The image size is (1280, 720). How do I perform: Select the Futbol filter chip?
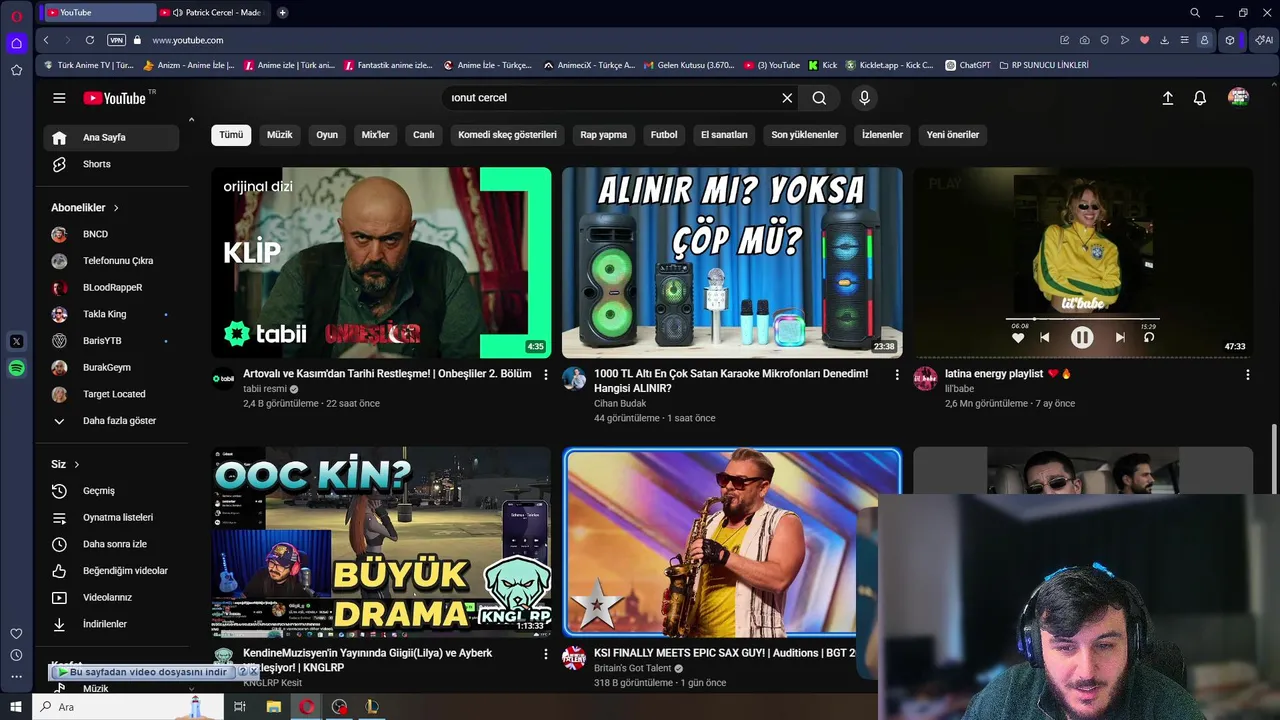click(664, 135)
